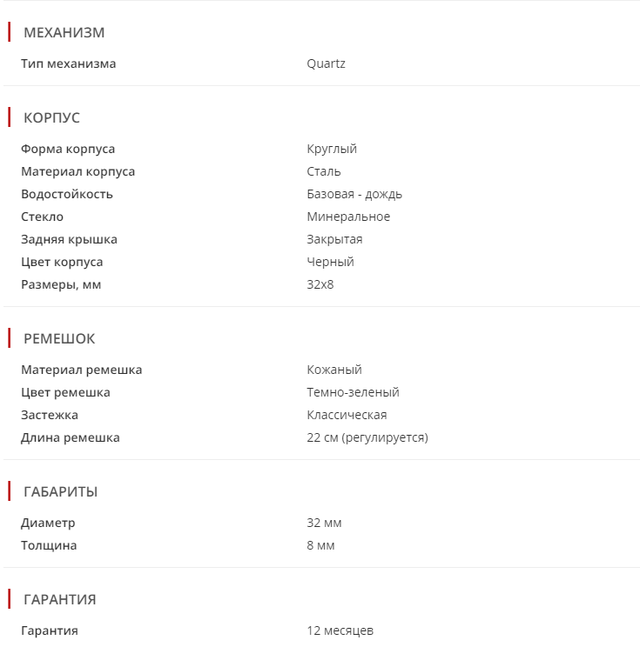Click the ГАБАРИТЫ section heading

tap(60, 491)
